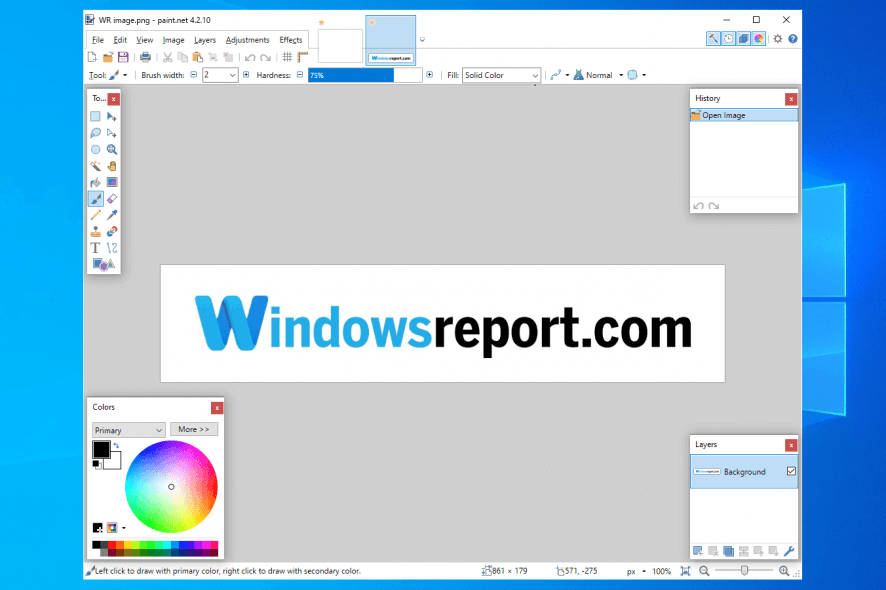The image size is (886, 590).
Task: Open the Layers menu
Action: (205, 40)
